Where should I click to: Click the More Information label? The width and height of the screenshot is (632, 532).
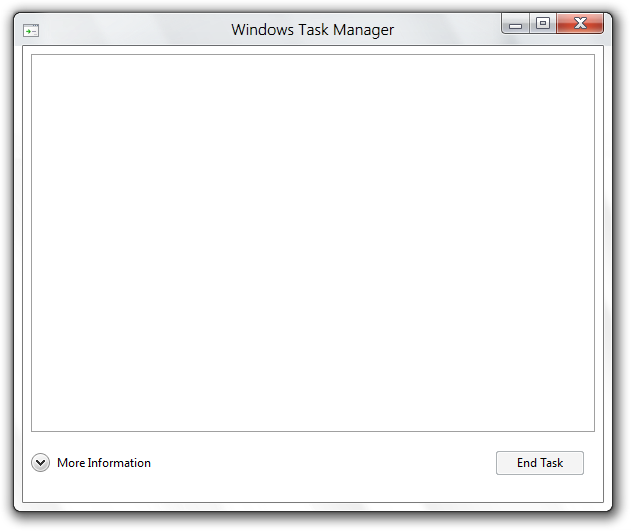[104, 463]
